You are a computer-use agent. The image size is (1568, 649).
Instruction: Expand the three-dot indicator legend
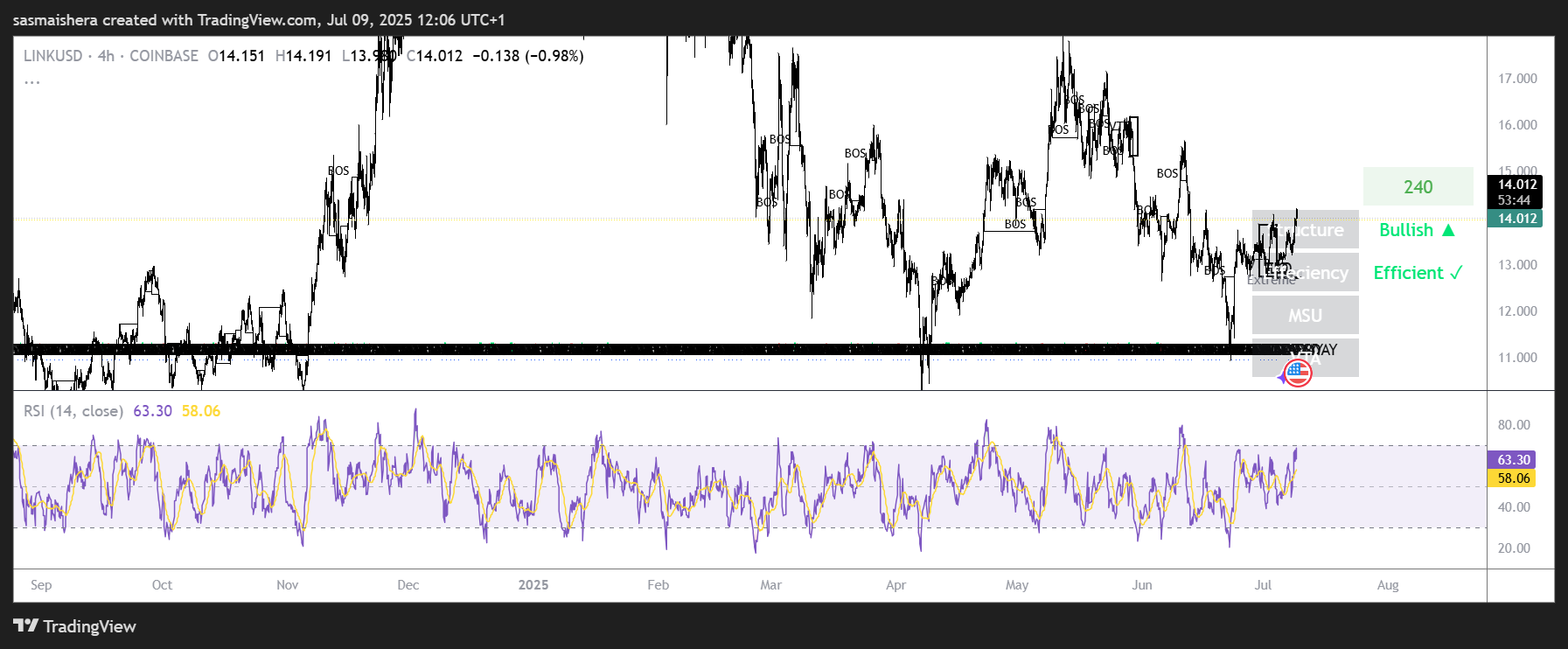pyautogui.click(x=32, y=81)
